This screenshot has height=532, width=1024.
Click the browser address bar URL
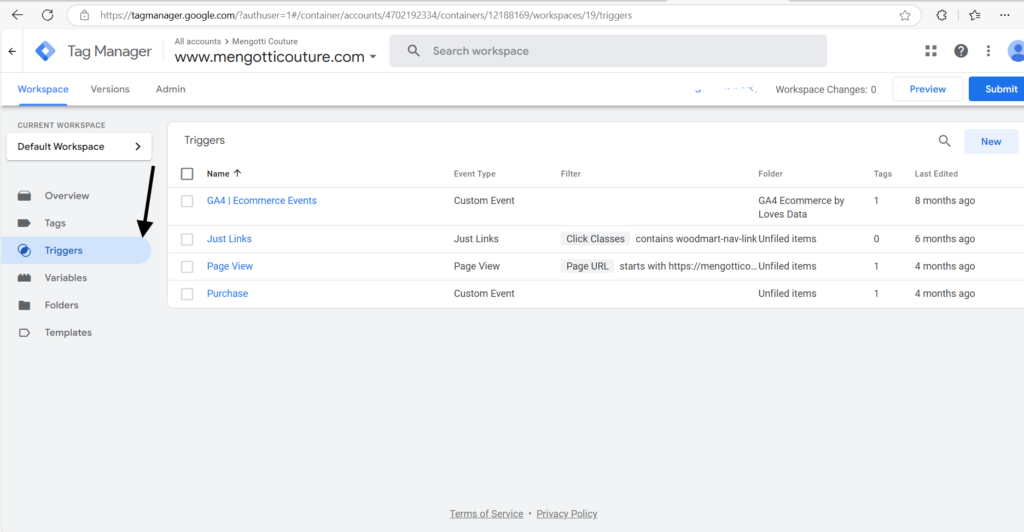(366, 15)
